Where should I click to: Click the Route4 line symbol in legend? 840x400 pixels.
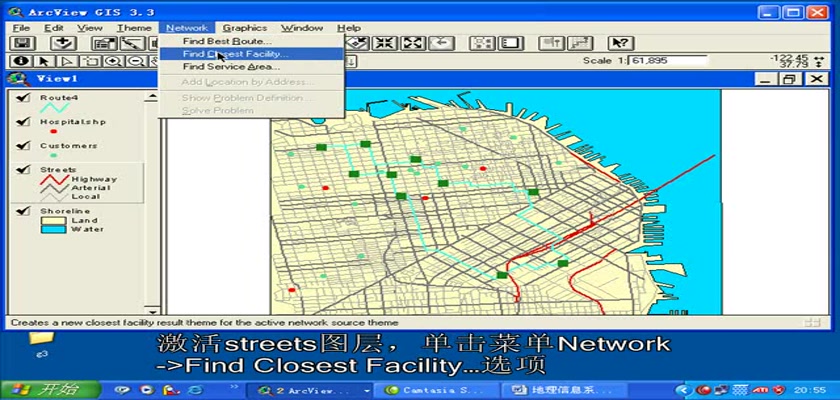pos(55,108)
